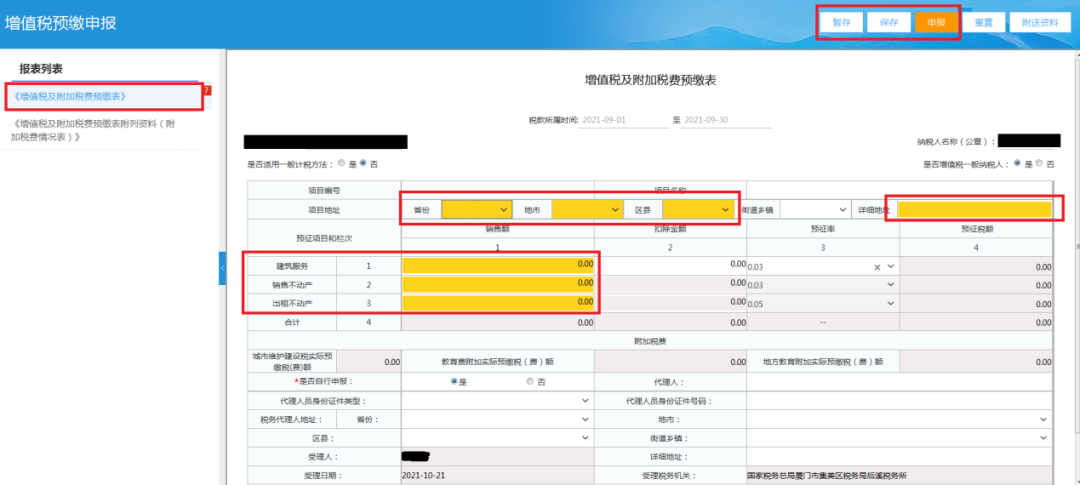Open the 附加税费情况表 attachment report item
Viewport: 1080px width, 485px height.
pos(97,130)
